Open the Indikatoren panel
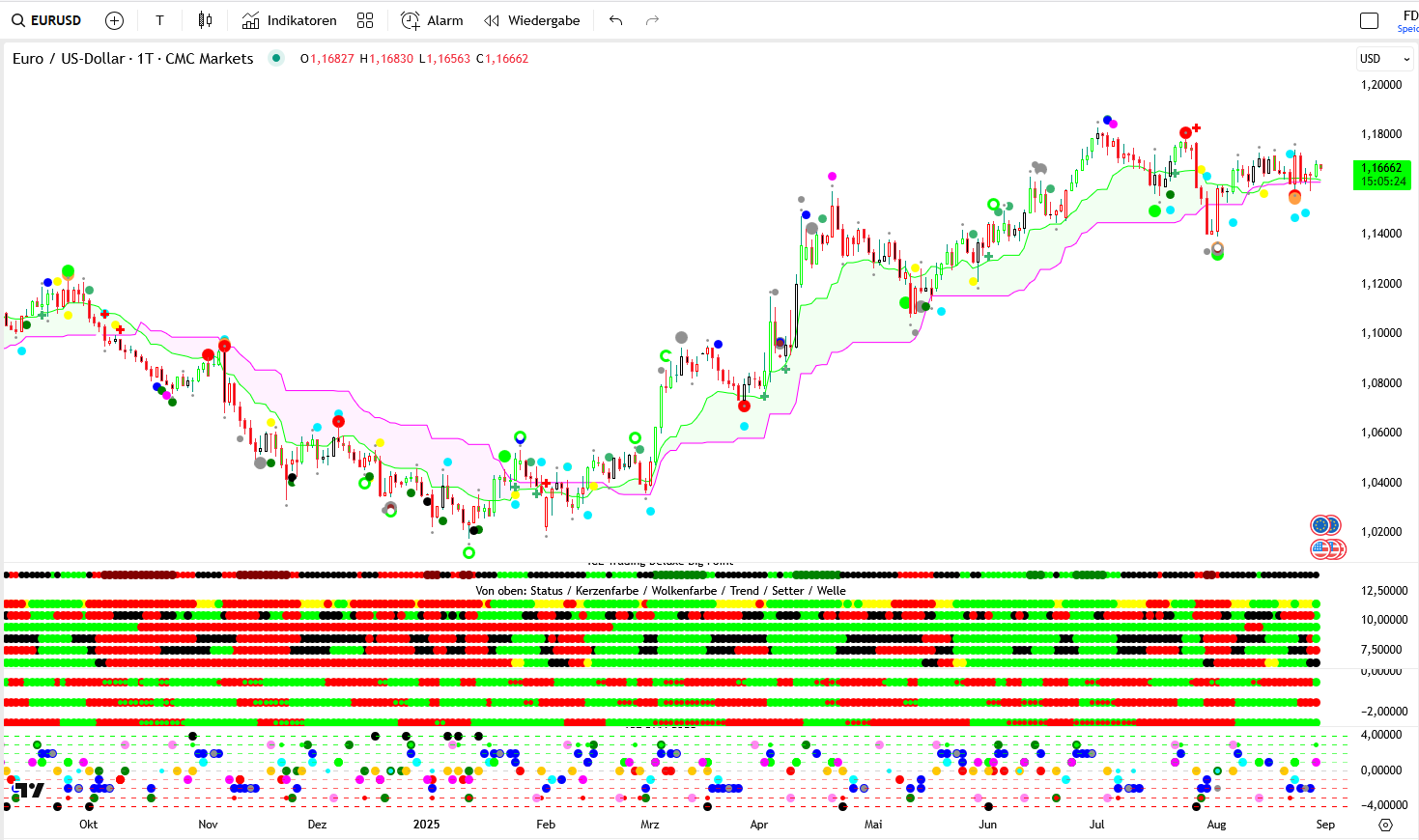 [x=289, y=20]
